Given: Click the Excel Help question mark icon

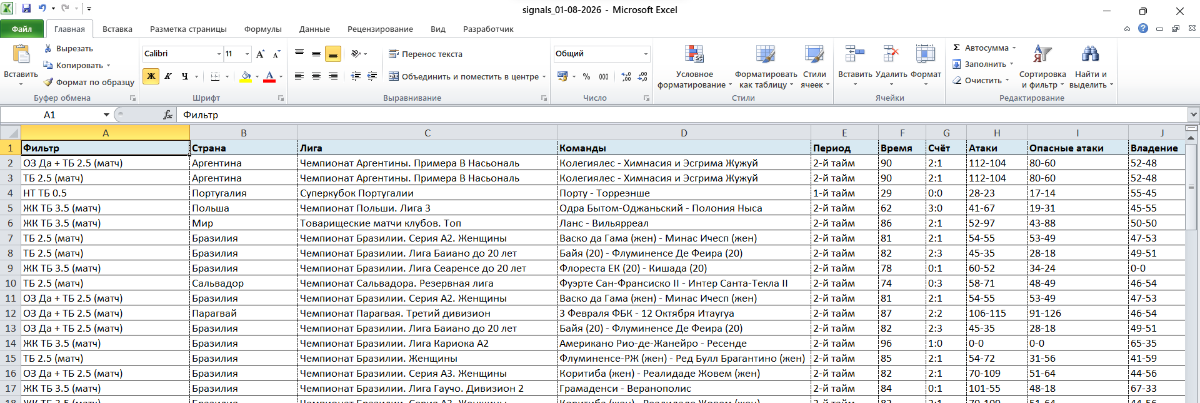Looking at the screenshot, I should (x=1142, y=30).
